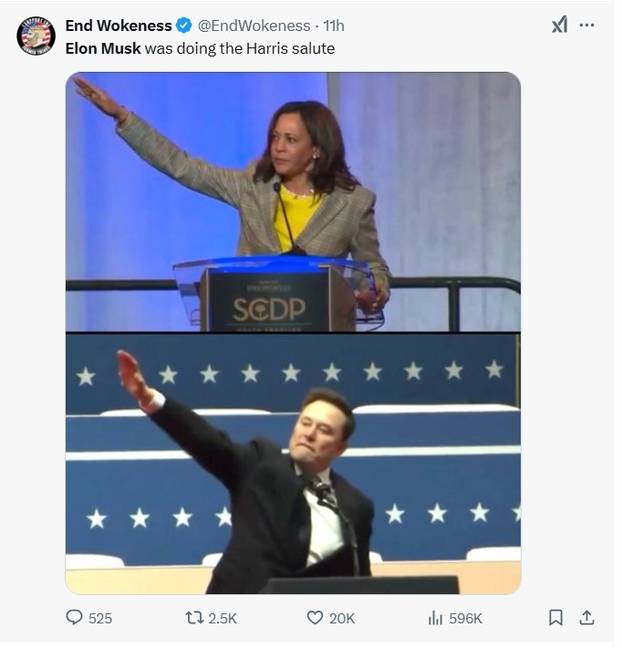The image size is (622, 648).
Task: Repost this tweet using the retweet icon
Action: click(x=194, y=618)
